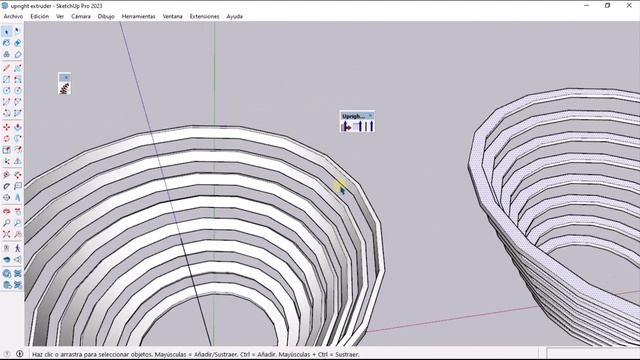Choose the Dimension tool
640x360 pixels.
18,175
